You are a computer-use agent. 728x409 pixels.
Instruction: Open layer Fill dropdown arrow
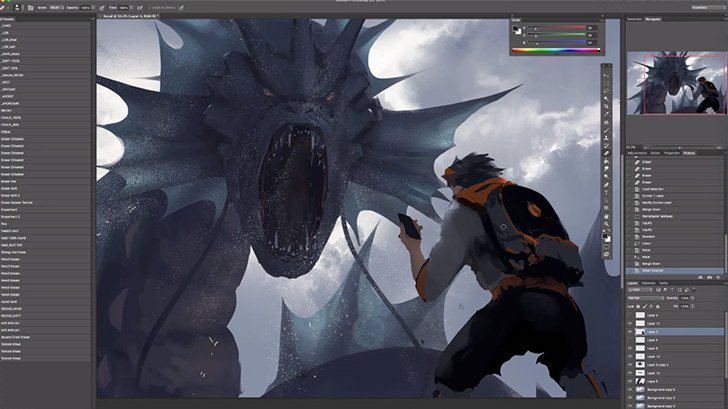pyautogui.click(x=692, y=306)
